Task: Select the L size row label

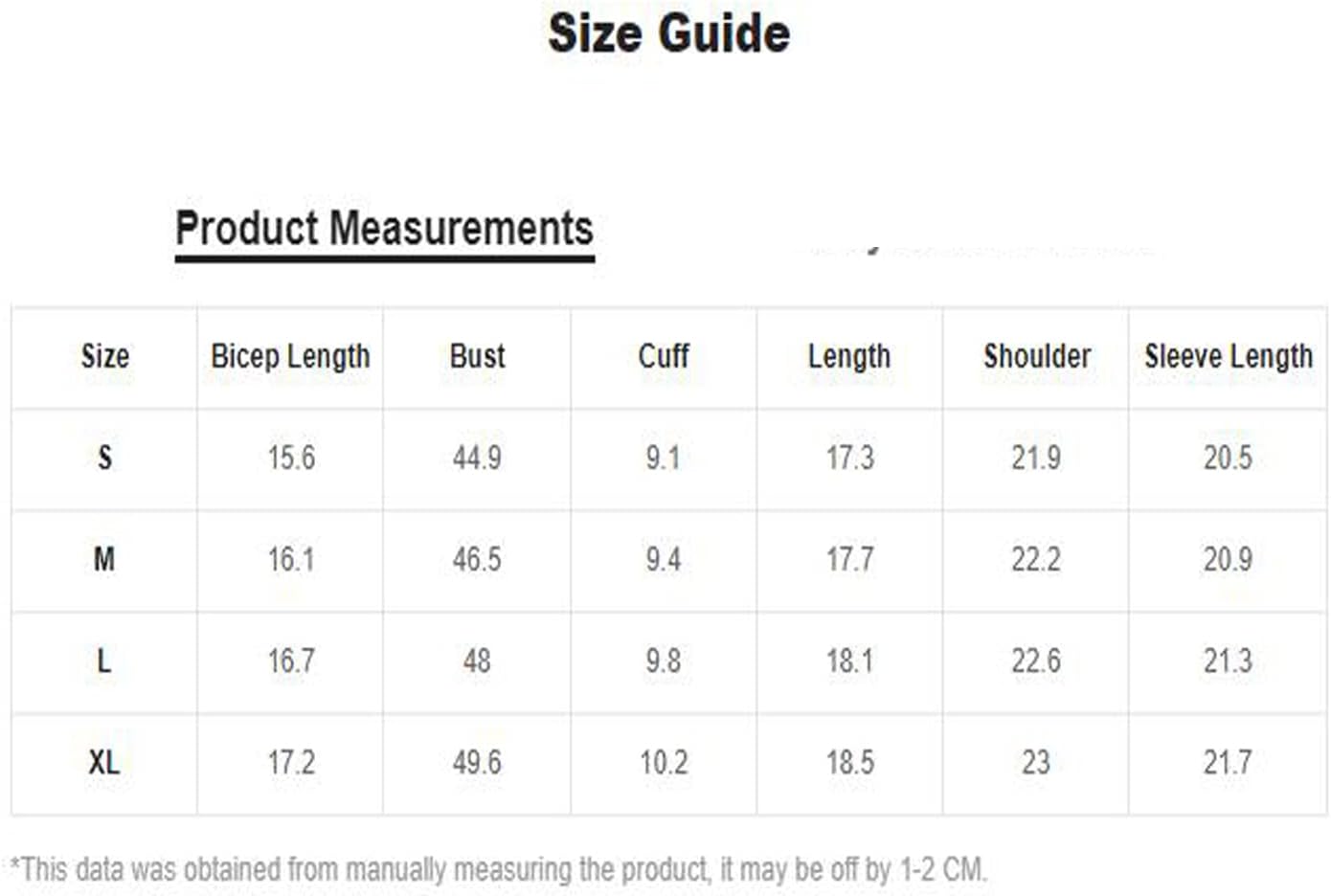Action: pos(104,661)
